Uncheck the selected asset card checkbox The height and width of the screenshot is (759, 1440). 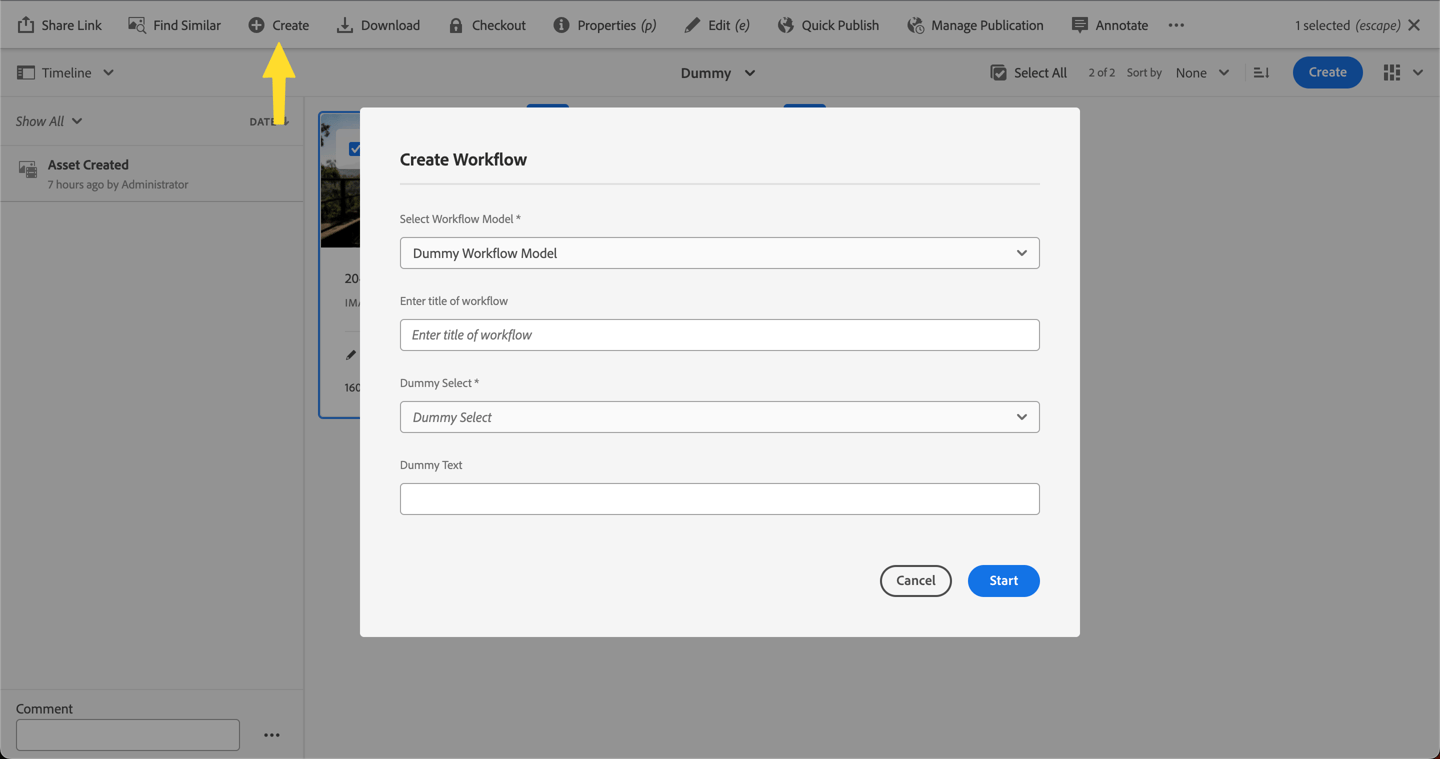[354, 149]
